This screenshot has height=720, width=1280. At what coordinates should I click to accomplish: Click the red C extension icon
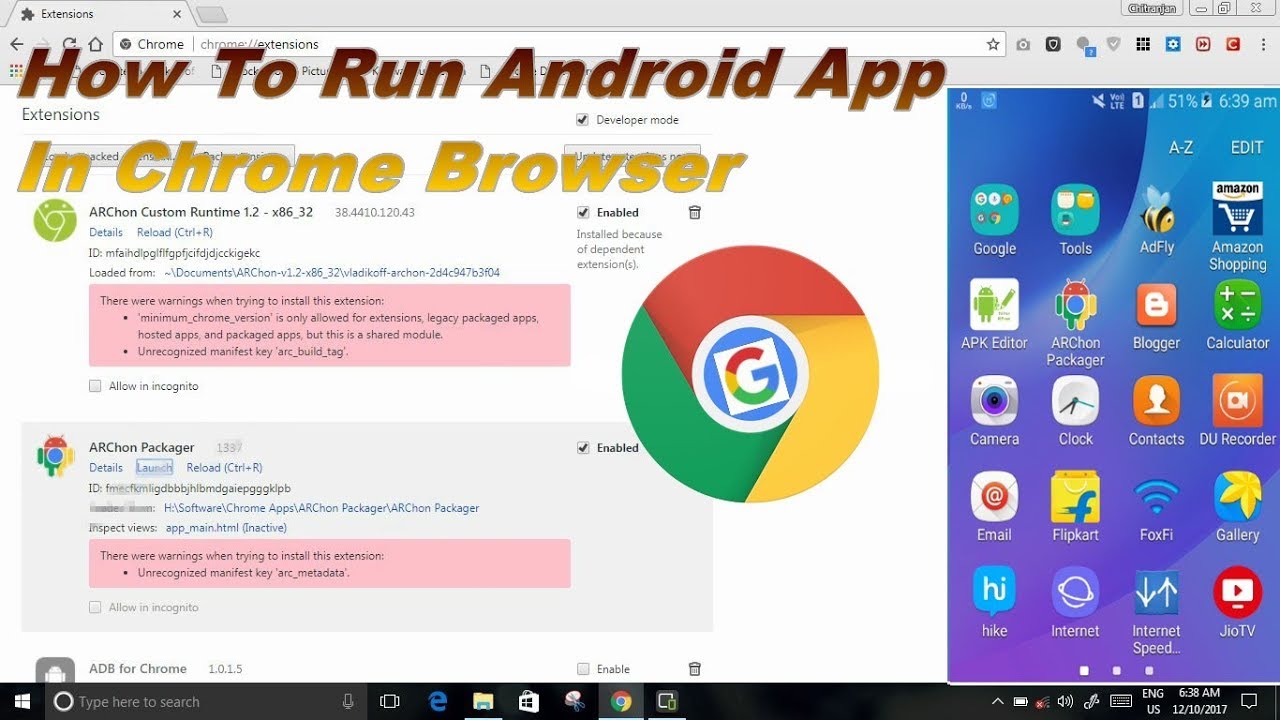1233,45
